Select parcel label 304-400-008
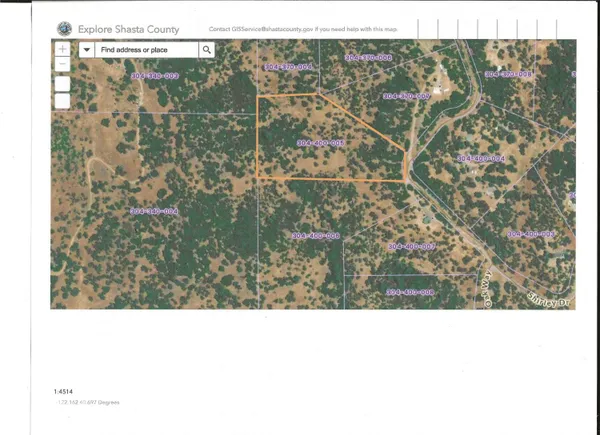The image size is (600, 435). [x=410, y=292]
